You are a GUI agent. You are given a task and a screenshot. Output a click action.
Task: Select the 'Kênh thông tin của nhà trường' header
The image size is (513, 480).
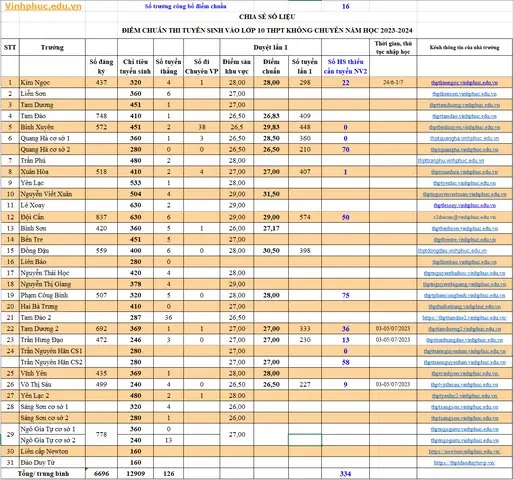464,47
